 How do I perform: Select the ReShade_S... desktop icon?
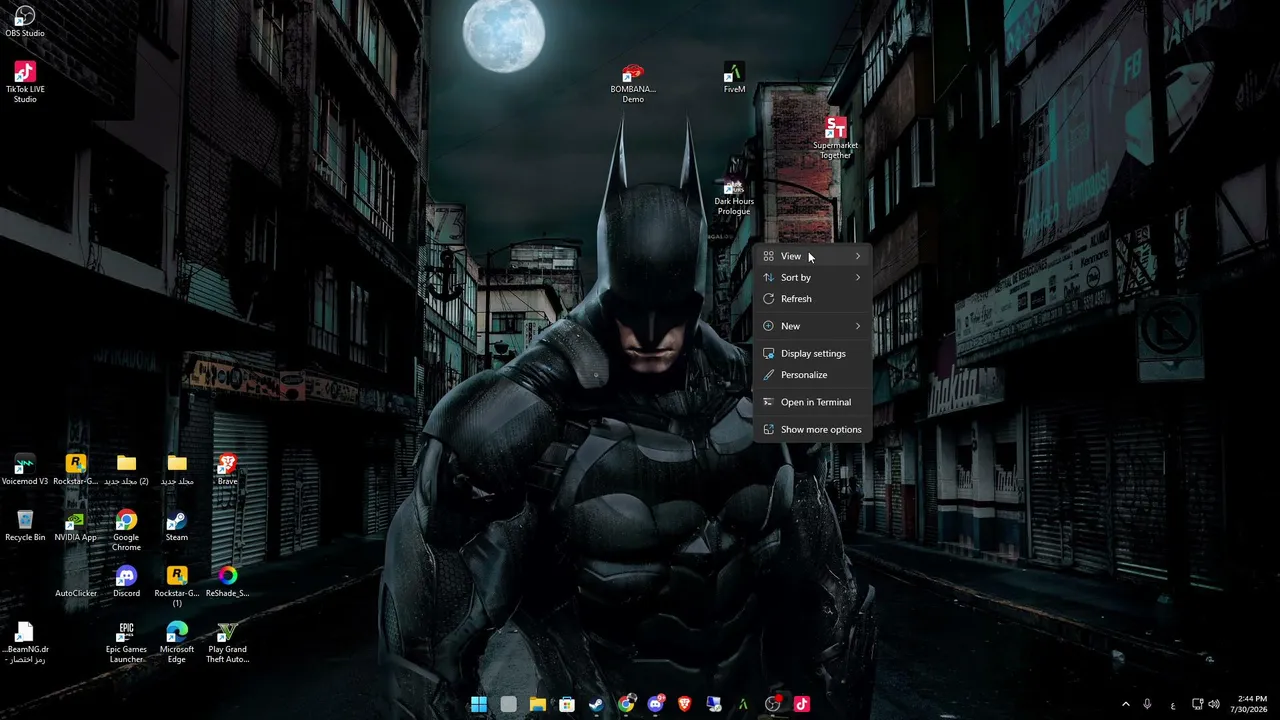(x=228, y=582)
